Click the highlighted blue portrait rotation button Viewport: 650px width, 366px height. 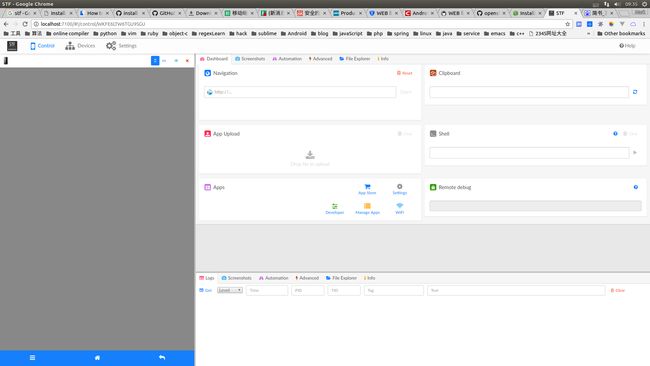tap(155, 61)
